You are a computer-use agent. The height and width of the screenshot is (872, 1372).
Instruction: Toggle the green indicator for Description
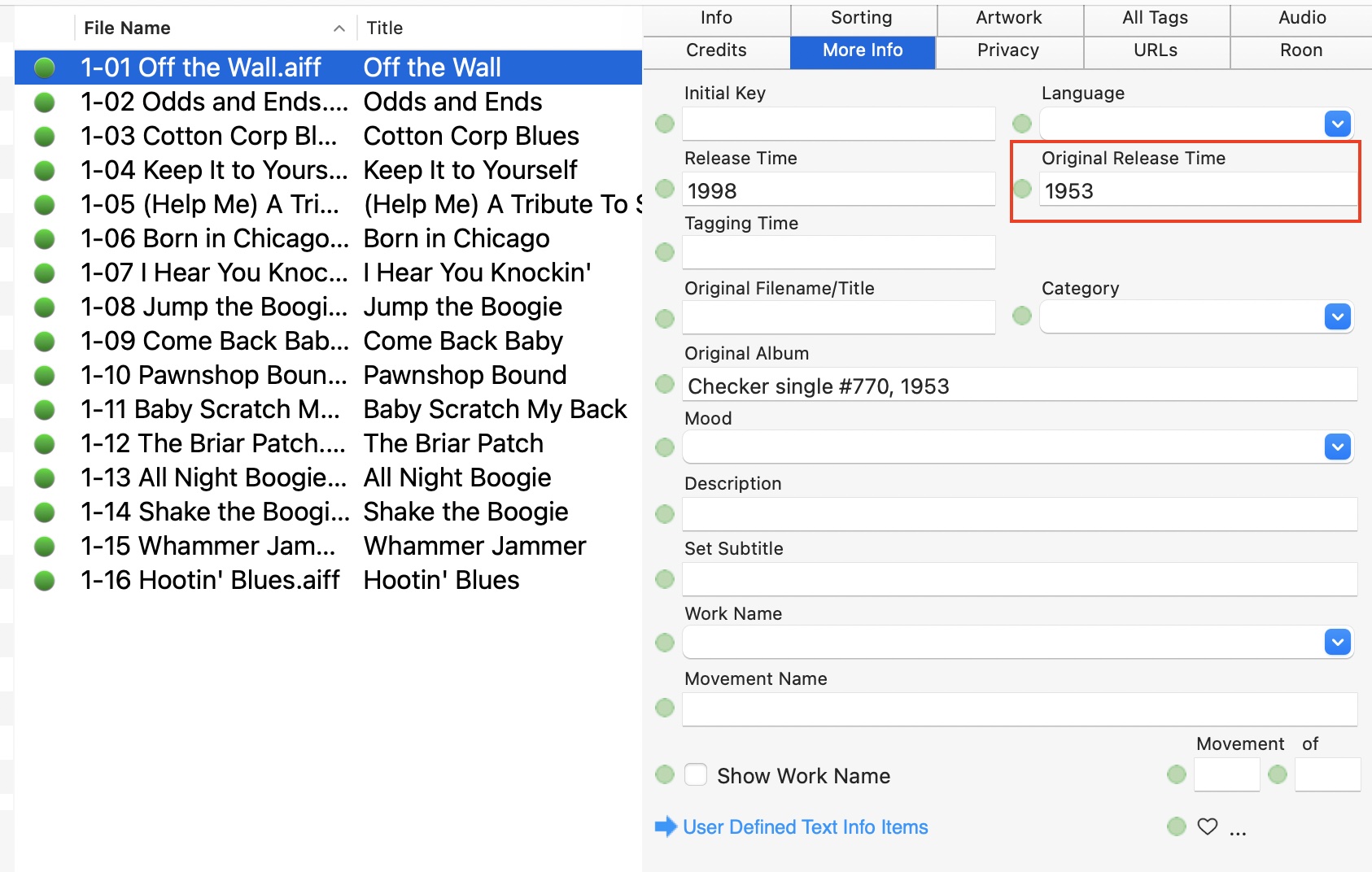(665, 514)
